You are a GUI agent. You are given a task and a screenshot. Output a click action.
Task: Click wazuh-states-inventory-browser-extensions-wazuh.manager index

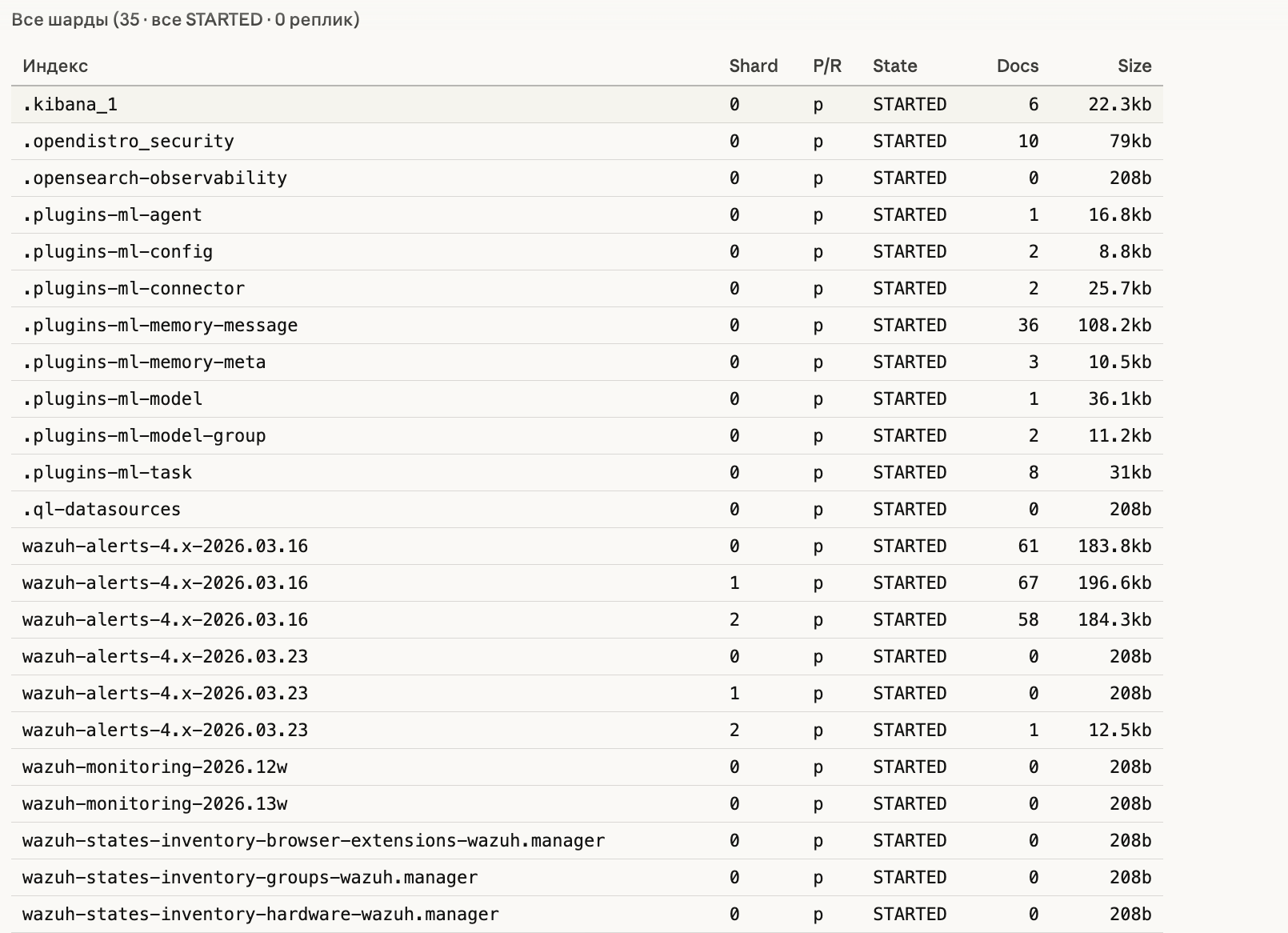(314, 841)
